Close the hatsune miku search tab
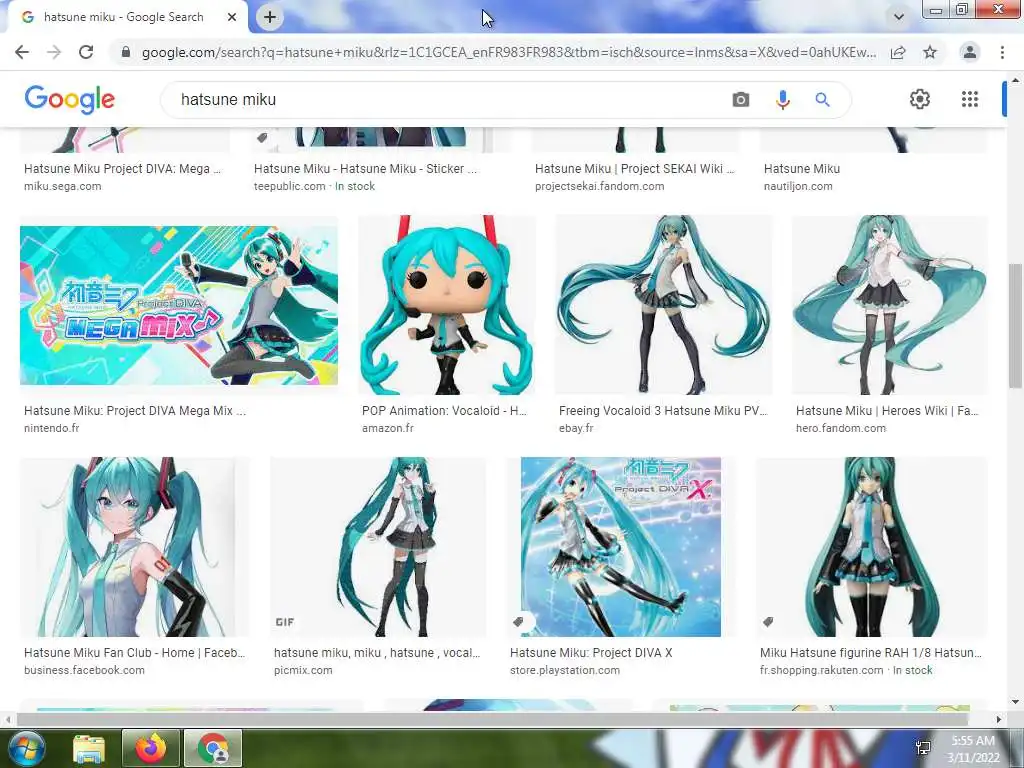1024x768 pixels. (x=232, y=17)
